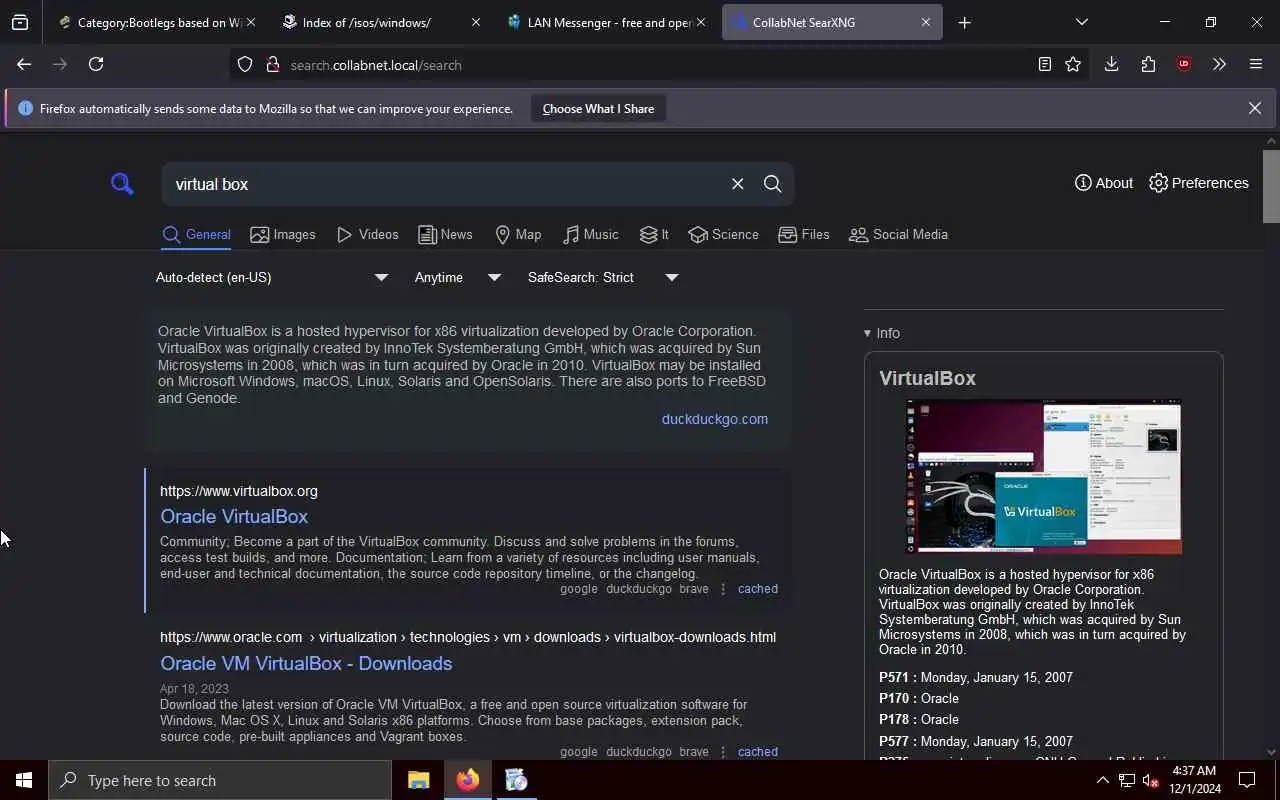Switch to Images category
The width and height of the screenshot is (1280, 800).
[x=283, y=235]
